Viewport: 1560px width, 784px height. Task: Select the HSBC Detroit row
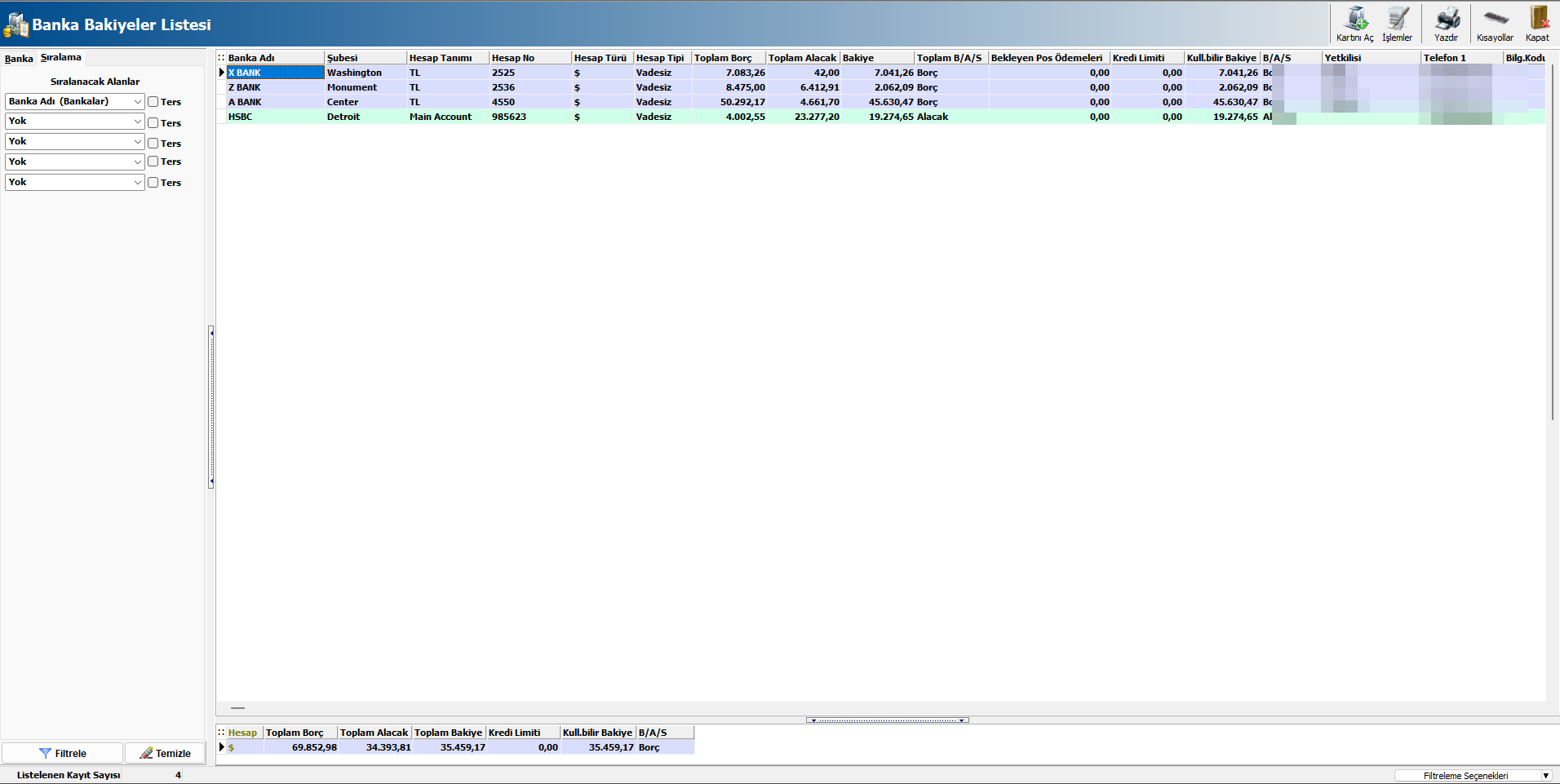(x=343, y=117)
